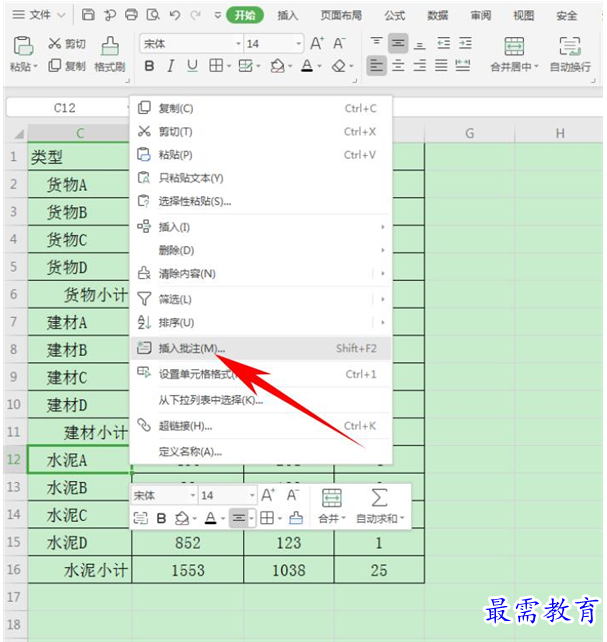The width and height of the screenshot is (607, 642).
Task: Toggle middle vertical alignment
Action: click(x=398, y=43)
